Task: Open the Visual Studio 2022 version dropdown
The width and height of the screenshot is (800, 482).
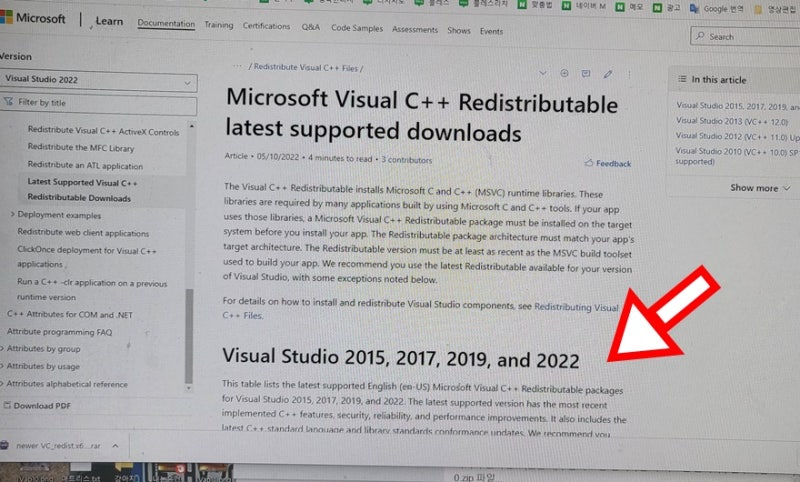Action: coord(98,81)
